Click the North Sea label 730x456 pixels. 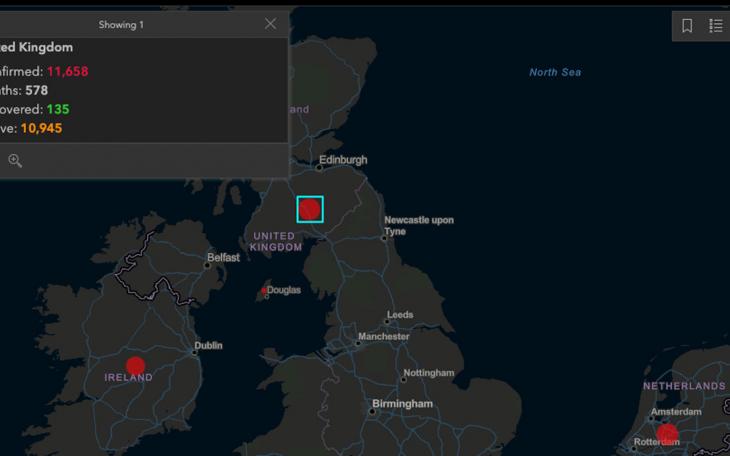(x=555, y=72)
